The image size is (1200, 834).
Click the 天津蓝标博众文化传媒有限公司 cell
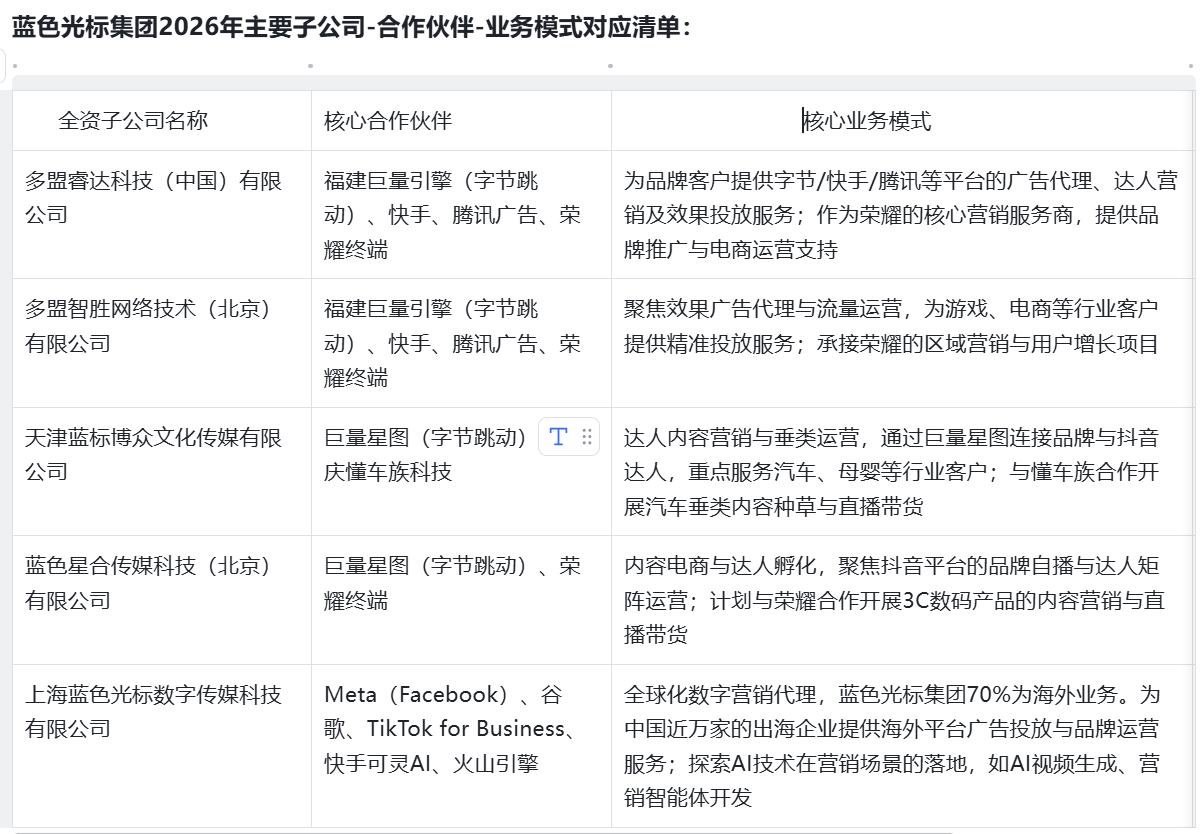pos(162,471)
